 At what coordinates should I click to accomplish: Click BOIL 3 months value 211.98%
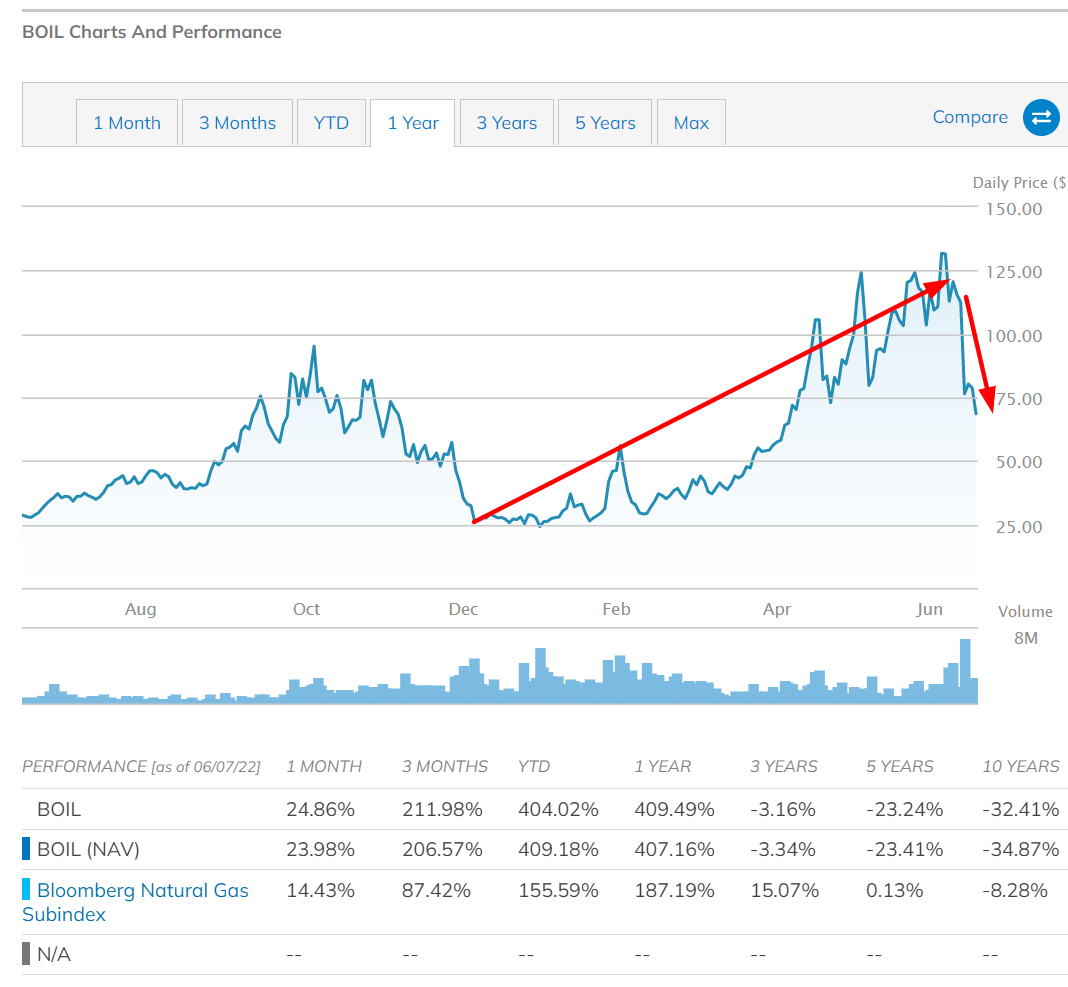click(x=442, y=809)
